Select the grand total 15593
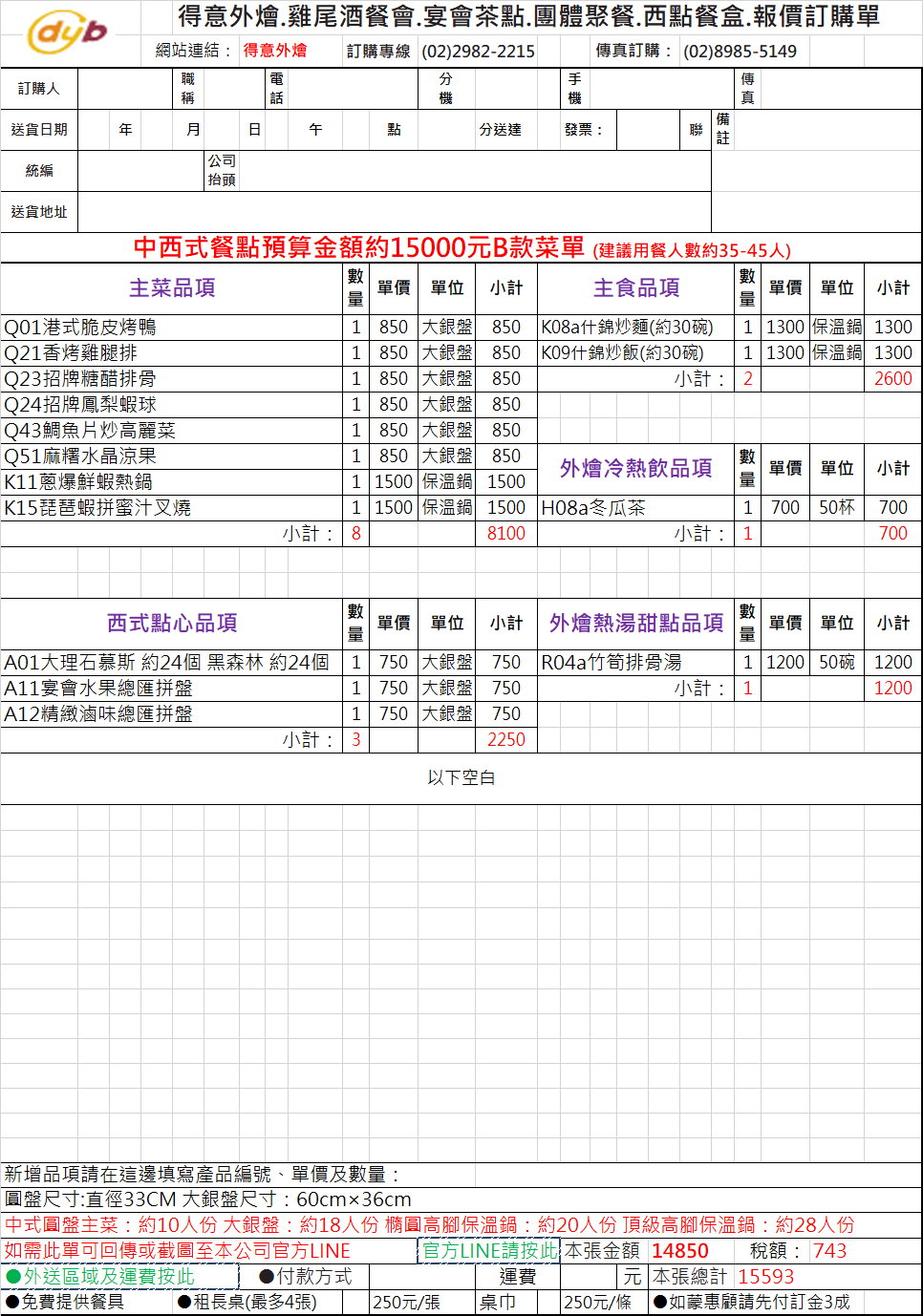923x1316 pixels. pos(766,1276)
